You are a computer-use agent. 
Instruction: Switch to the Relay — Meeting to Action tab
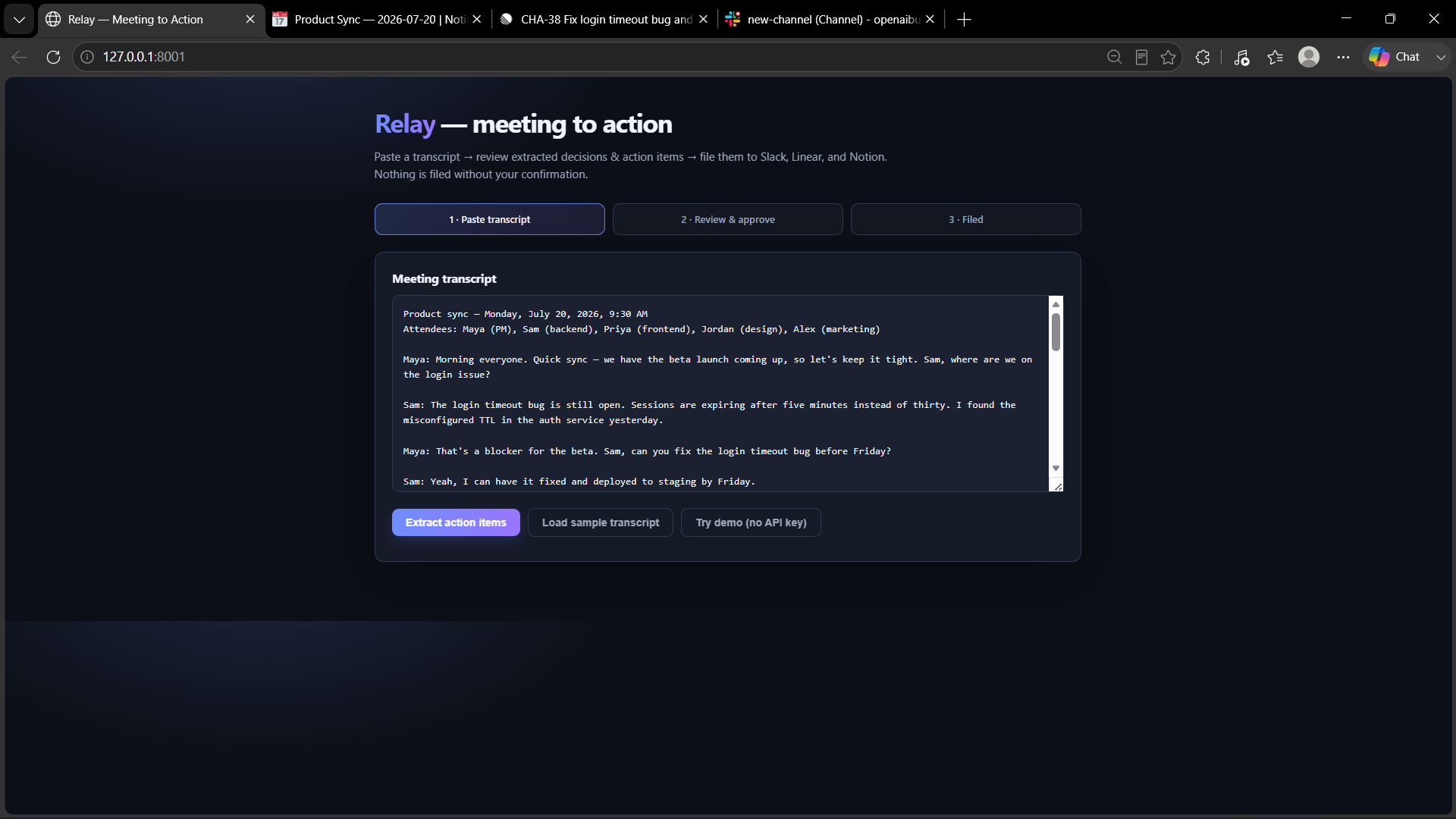(x=150, y=20)
